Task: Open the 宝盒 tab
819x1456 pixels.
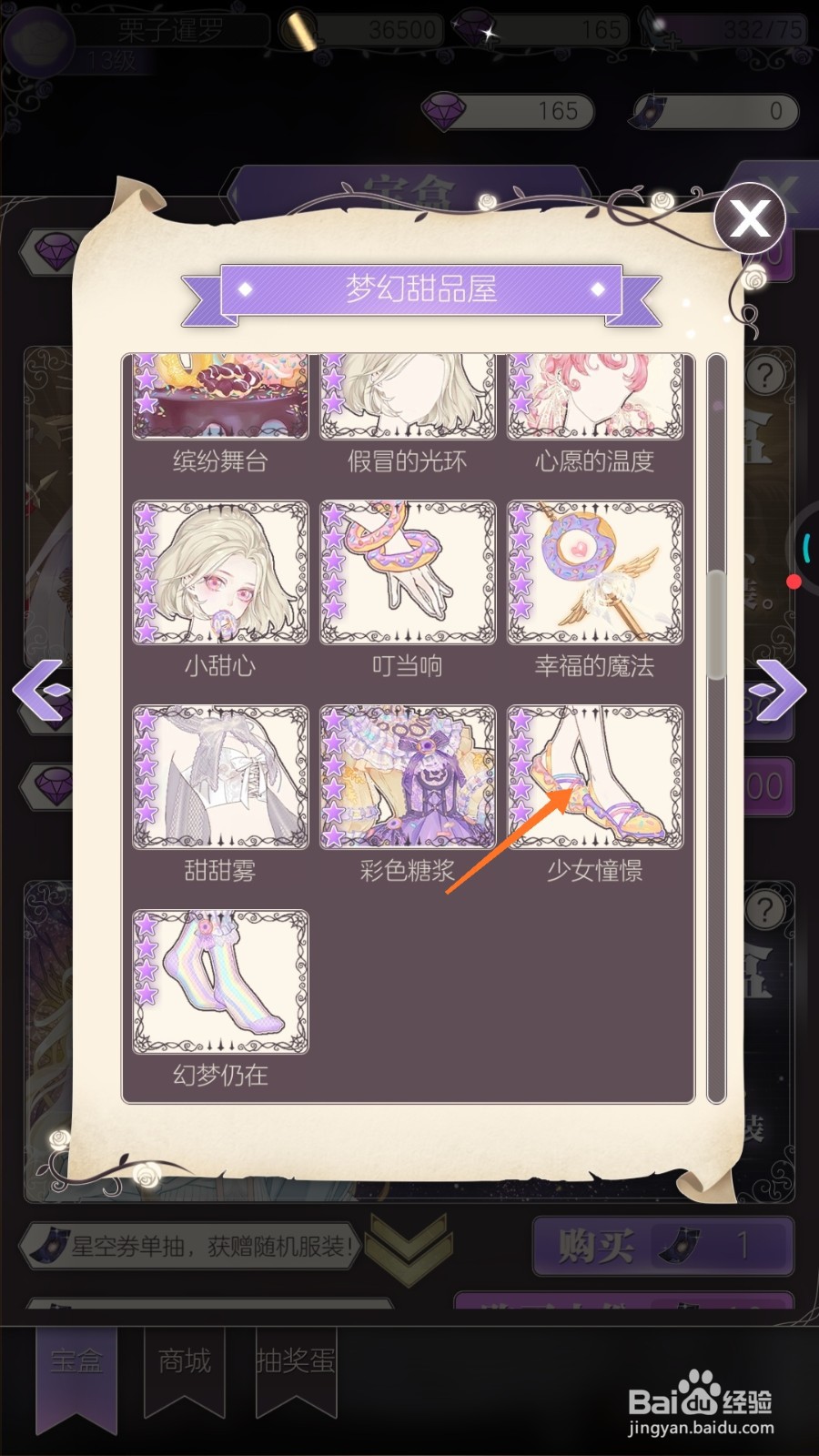Action: [x=76, y=1370]
